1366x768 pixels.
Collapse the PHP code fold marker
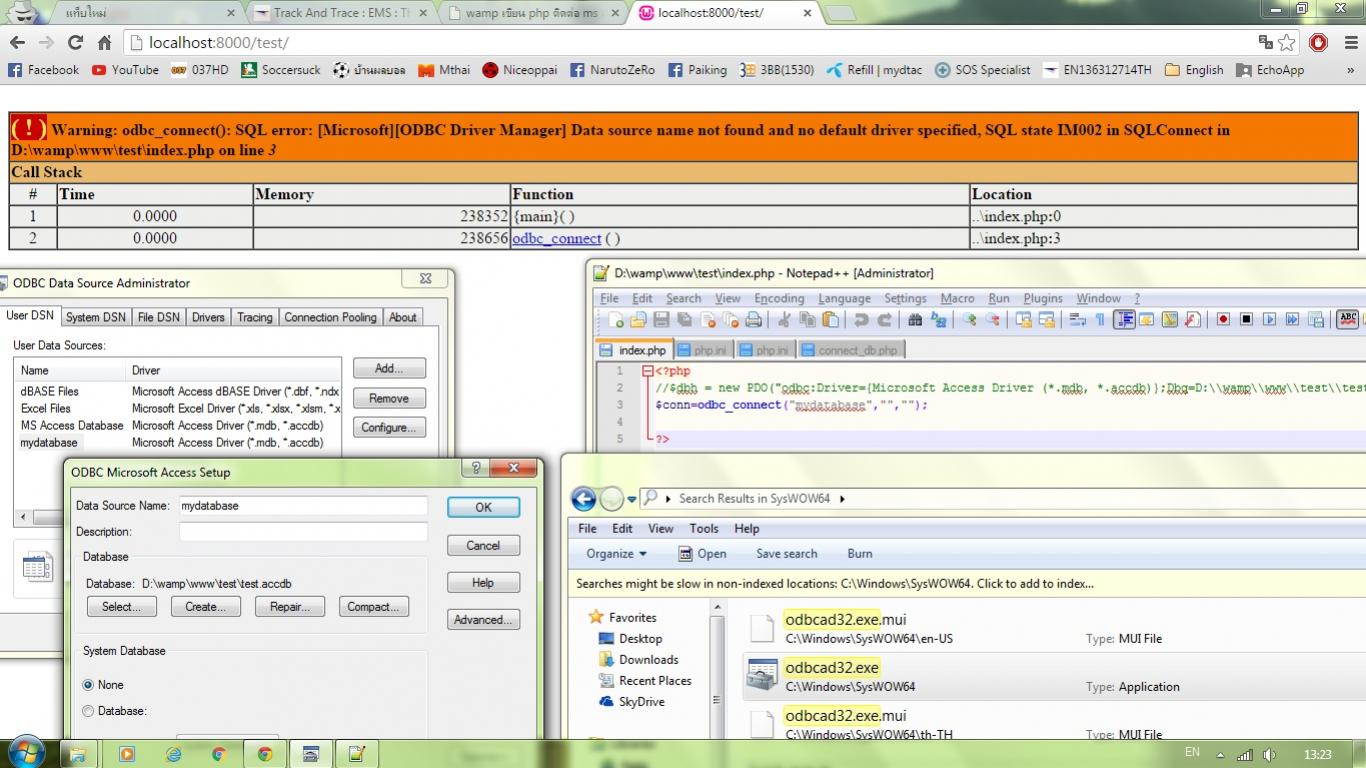coord(647,371)
